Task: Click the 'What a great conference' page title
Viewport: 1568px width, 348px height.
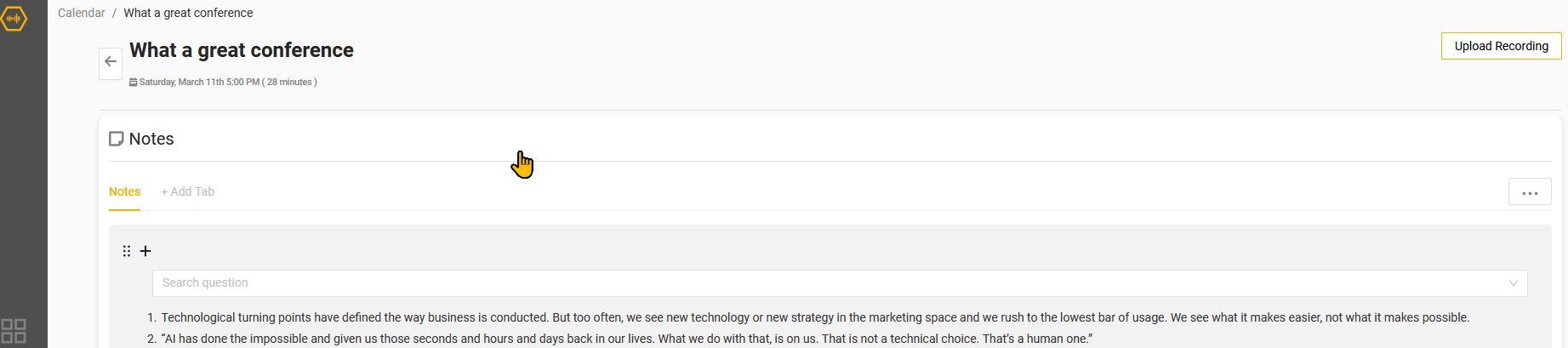Action: [242, 50]
